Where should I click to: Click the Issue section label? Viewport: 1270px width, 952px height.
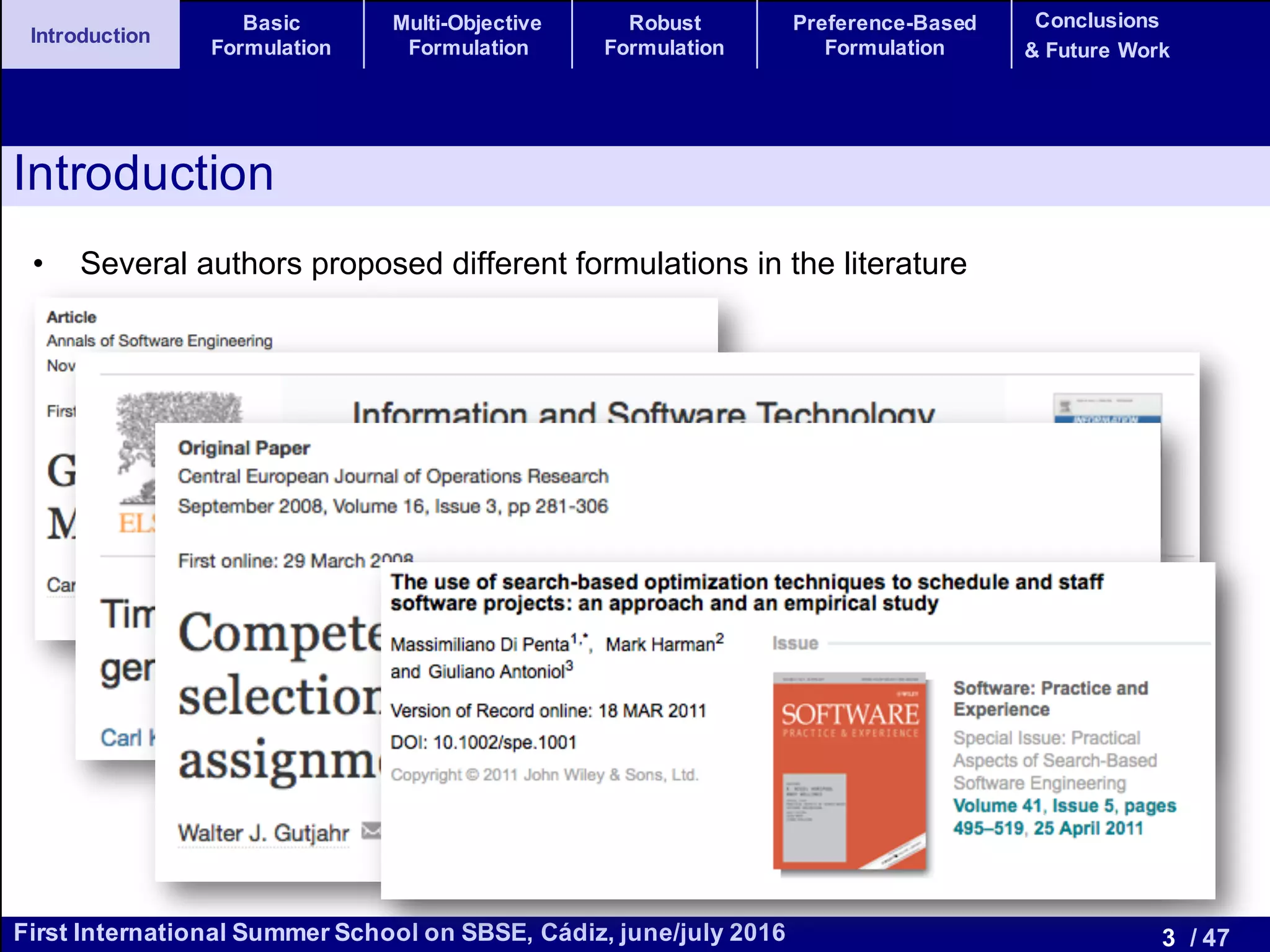pyautogui.click(x=795, y=643)
